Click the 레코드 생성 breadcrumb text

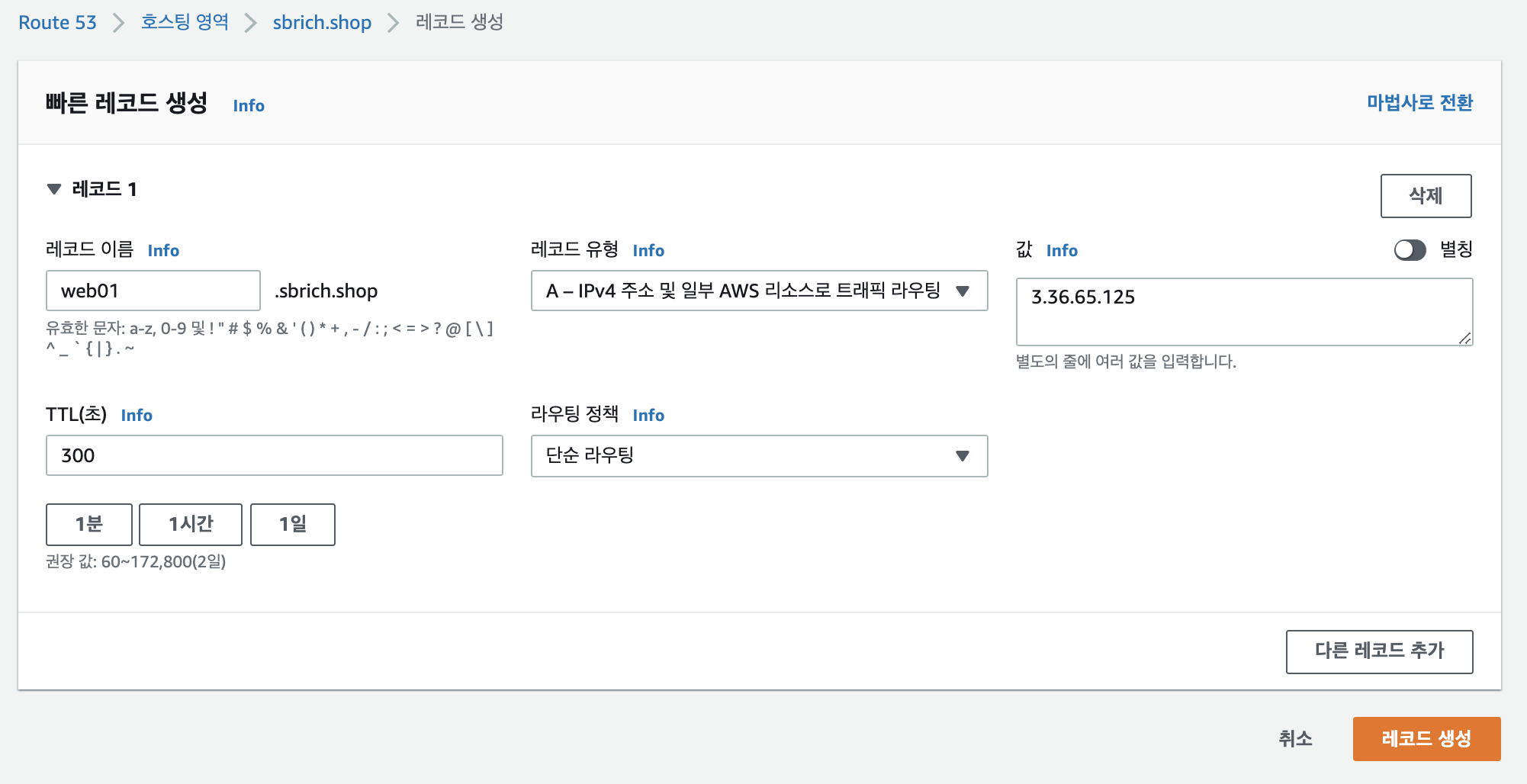click(x=459, y=22)
